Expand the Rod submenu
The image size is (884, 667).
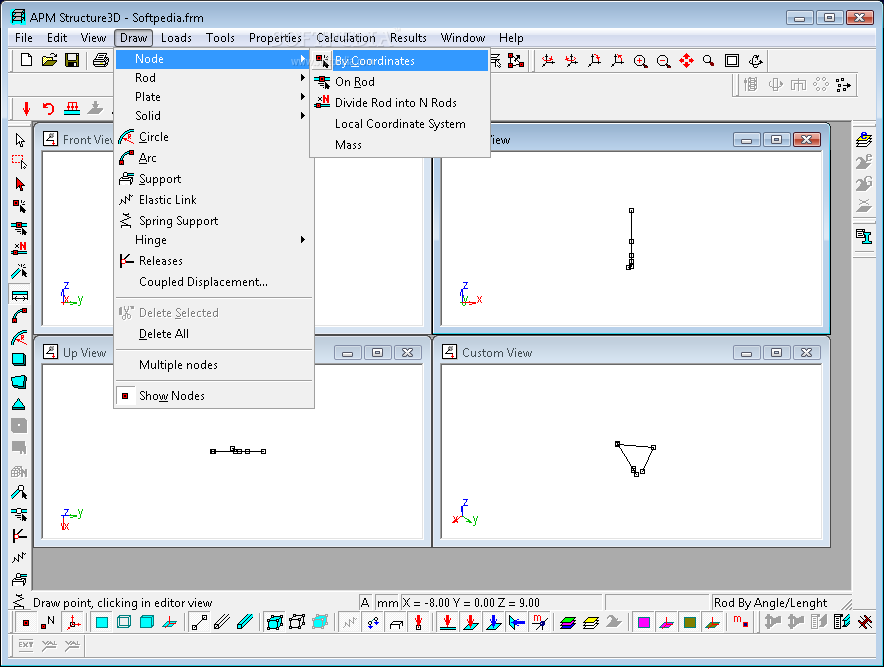[x=214, y=78]
